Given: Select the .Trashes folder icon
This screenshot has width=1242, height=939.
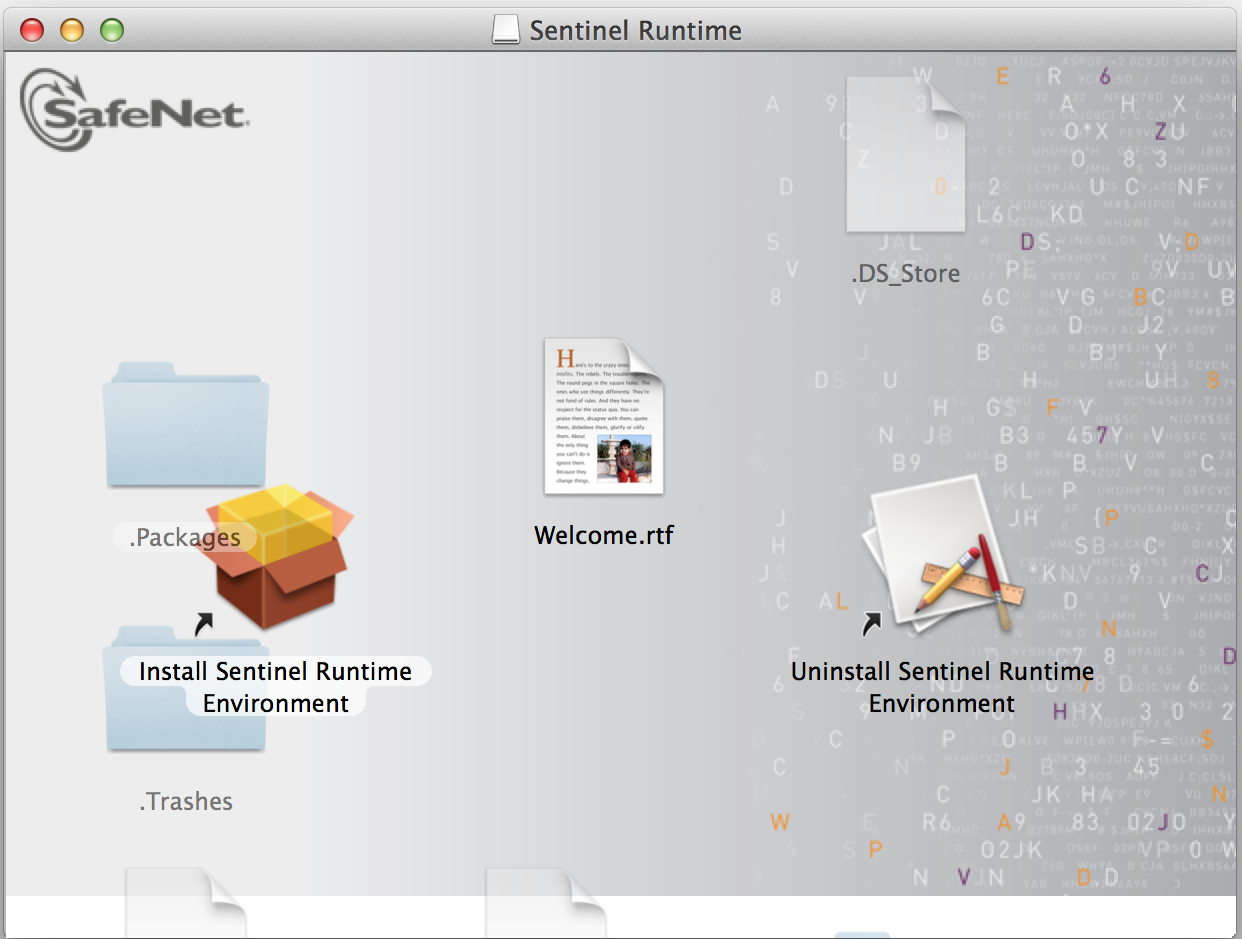Looking at the screenshot, I should [x=186, y=690].
